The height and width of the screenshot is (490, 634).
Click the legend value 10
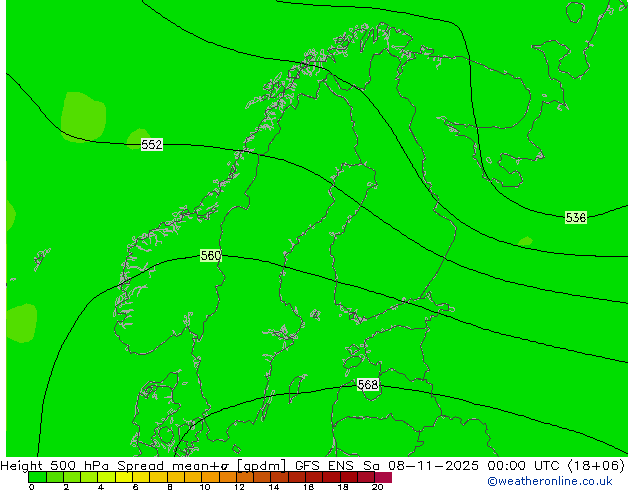(x=205, y=487)
